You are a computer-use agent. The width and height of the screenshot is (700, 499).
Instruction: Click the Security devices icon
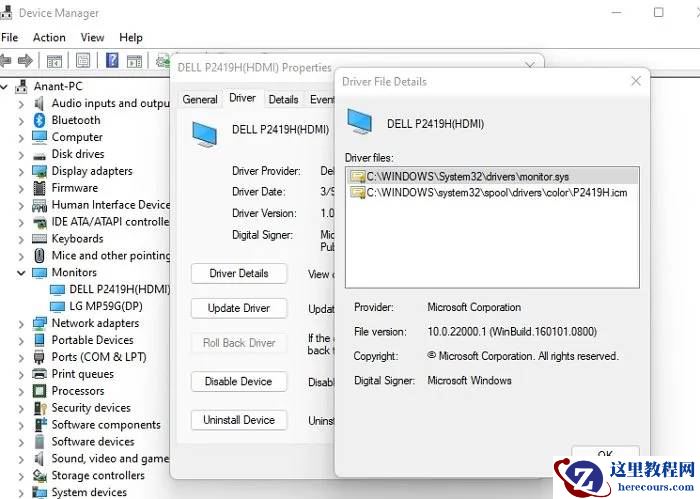pyautogui.click(x=40, y=408)
